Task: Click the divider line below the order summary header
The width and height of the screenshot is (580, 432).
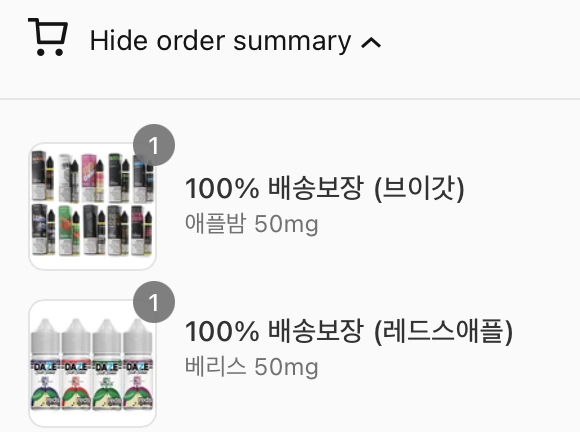Action: (290, 99)
